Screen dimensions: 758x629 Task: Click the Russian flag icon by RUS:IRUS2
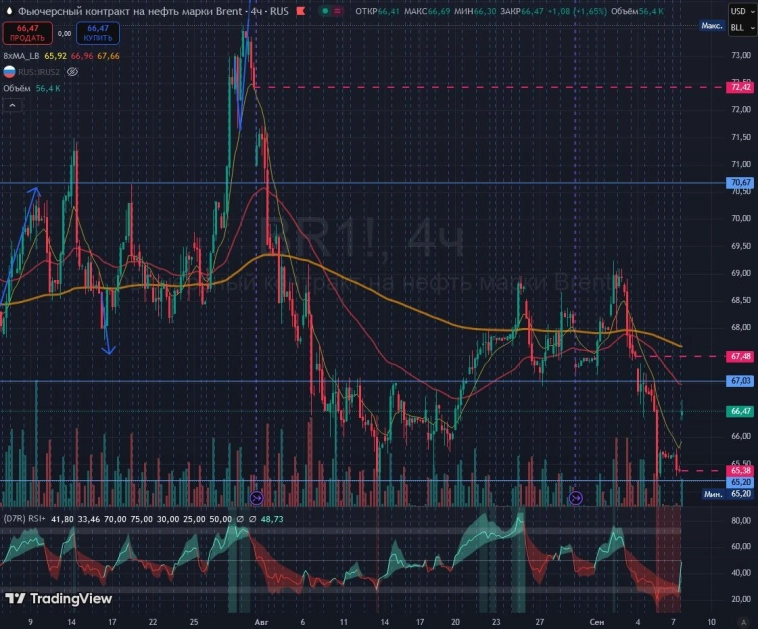[x=9, y=72]
